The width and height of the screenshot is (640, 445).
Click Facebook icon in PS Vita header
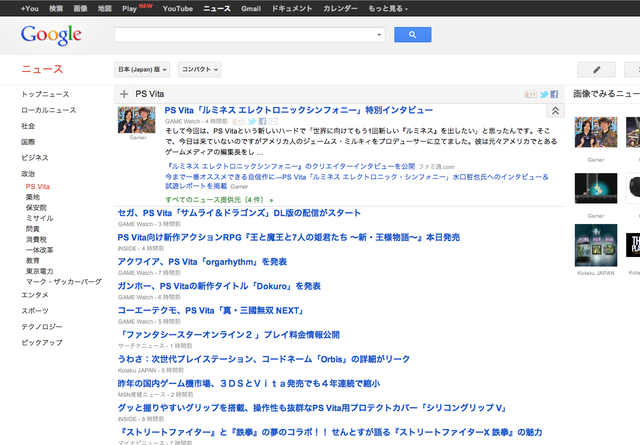(x=554, y=94)
